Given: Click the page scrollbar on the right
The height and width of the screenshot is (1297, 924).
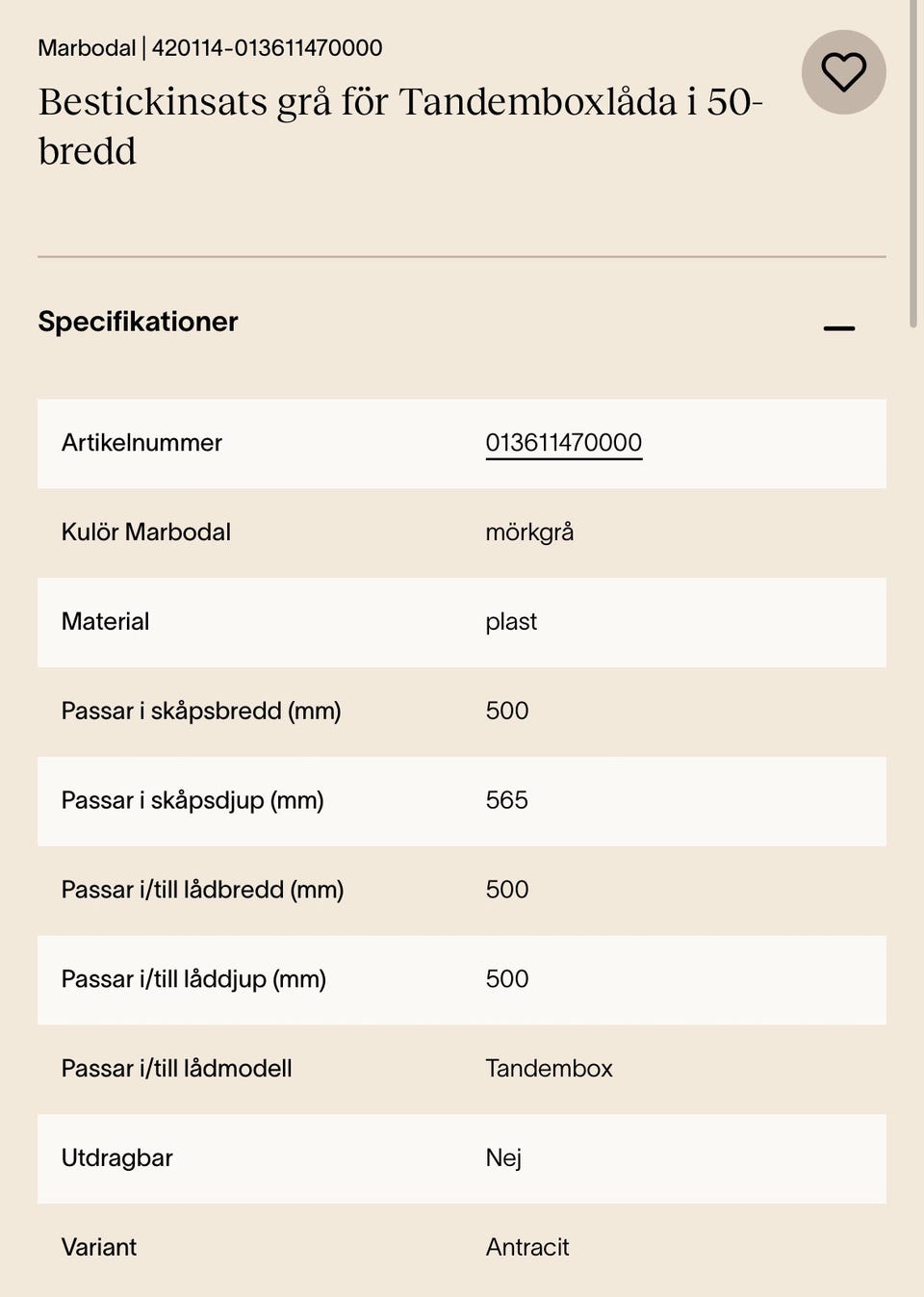Looking at the screenshot, I should (x=912, y=164).
